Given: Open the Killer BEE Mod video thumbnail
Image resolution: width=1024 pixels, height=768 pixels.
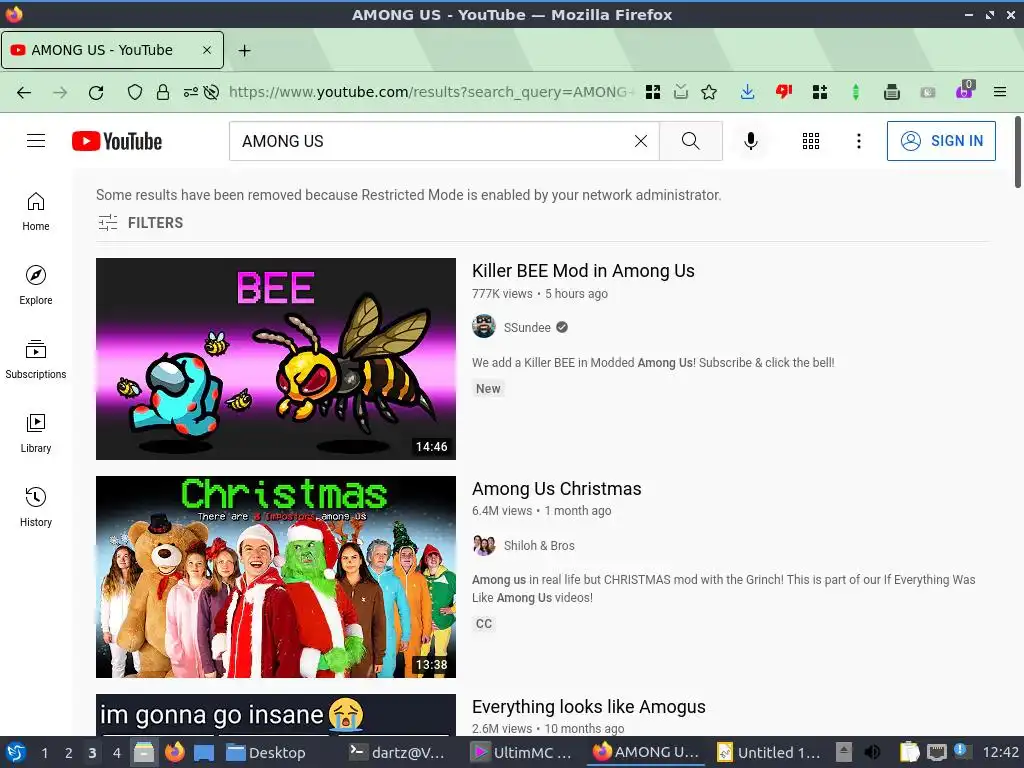Looking at the screenshot, I should pyautogui.click(x=276, y=359).
